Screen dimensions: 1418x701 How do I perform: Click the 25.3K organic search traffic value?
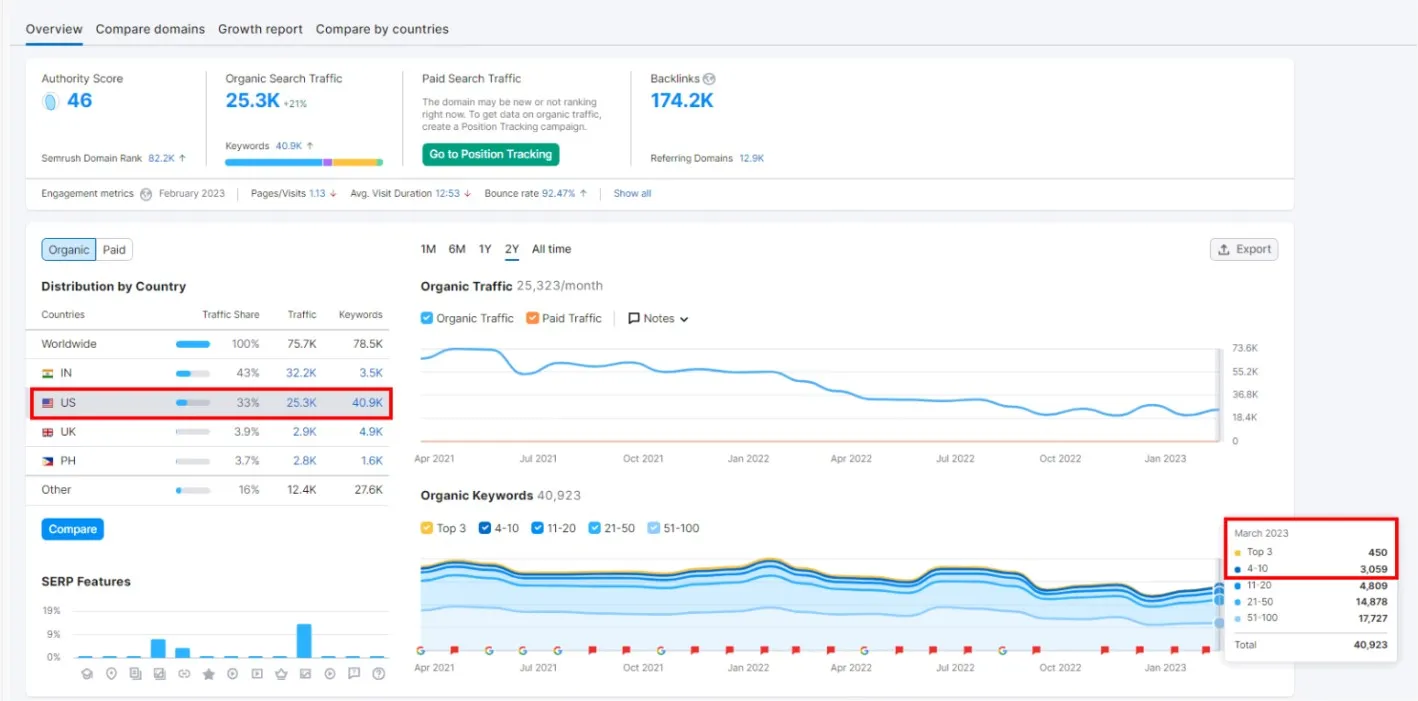(252, 100)
